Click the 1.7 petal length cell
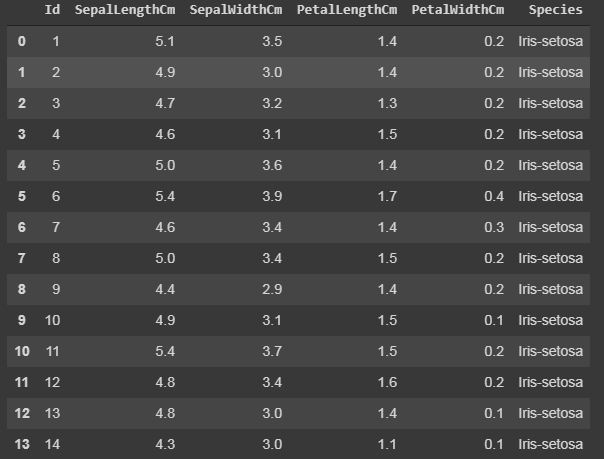604x459 pixels. pyautogui.click(x=387, y=196)
